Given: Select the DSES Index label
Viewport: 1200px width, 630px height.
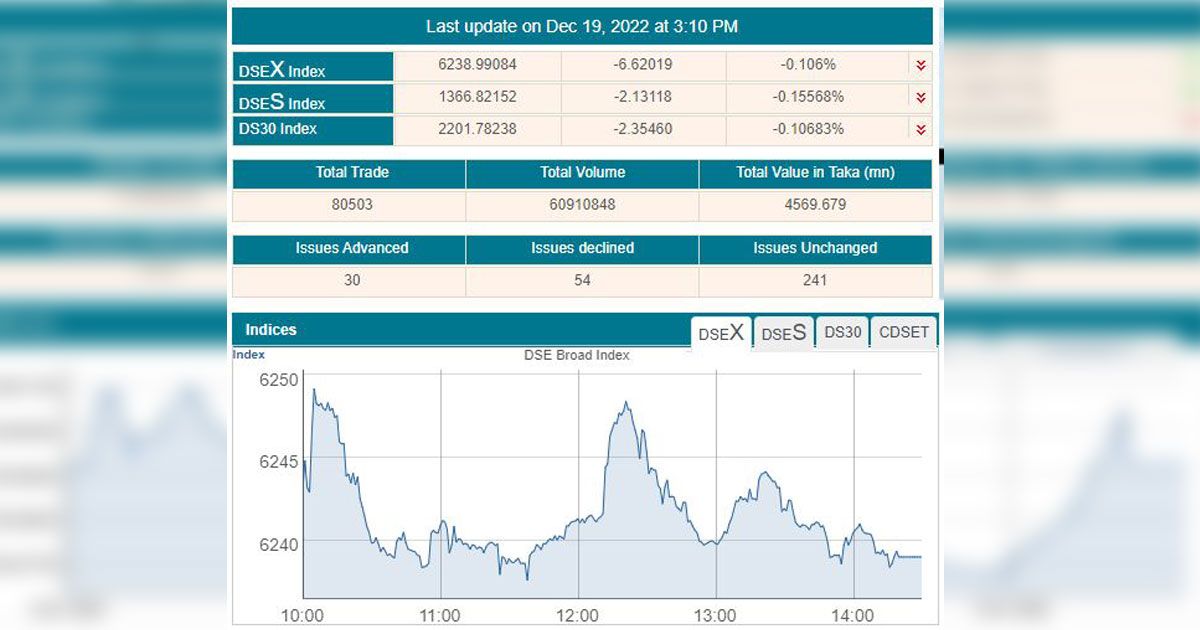Looking at the screenshot, I should tap(282, 101).
